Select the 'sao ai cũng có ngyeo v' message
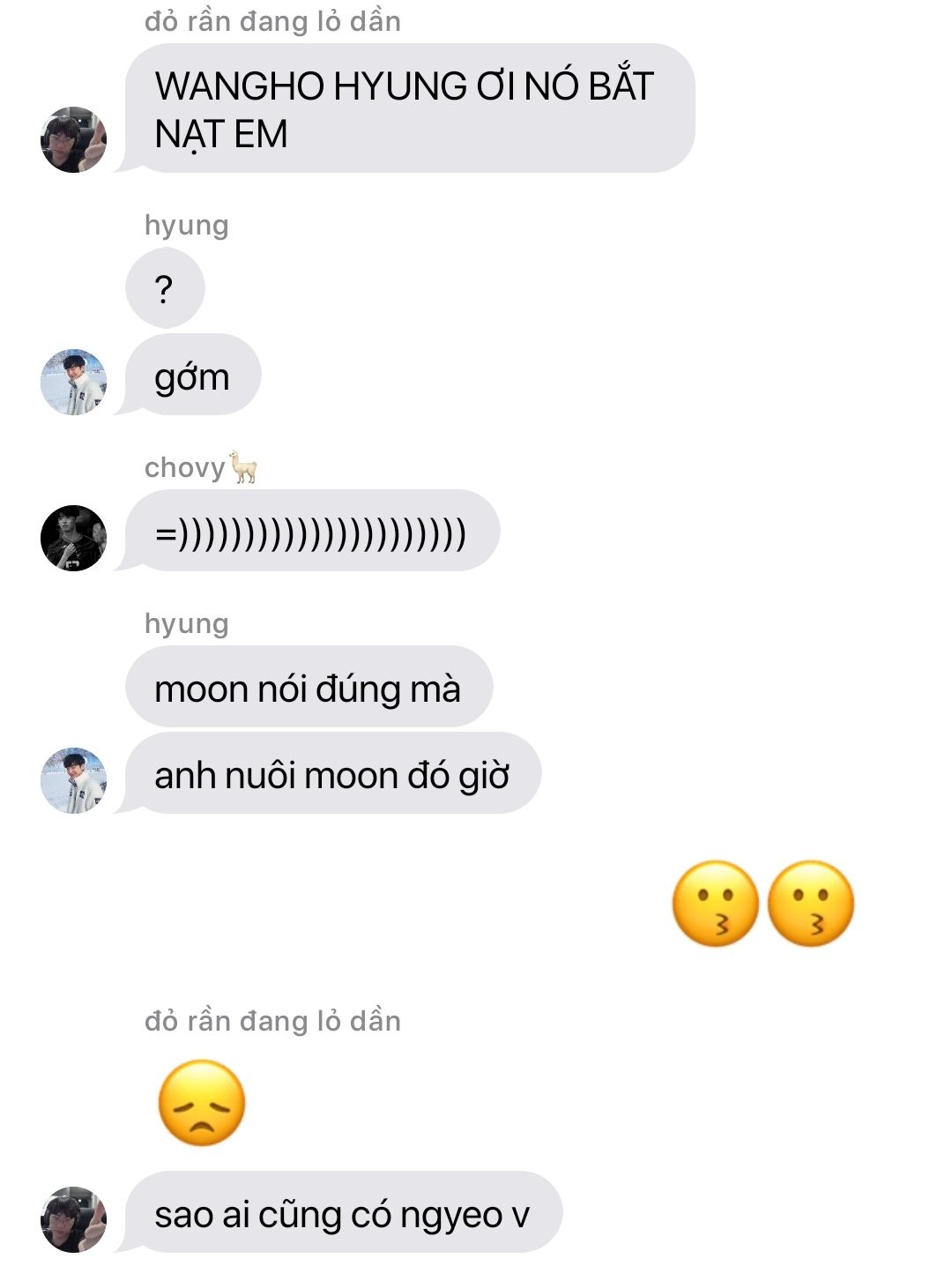Viewport: 952px width, 1281px height. [x=344, y=1212]
